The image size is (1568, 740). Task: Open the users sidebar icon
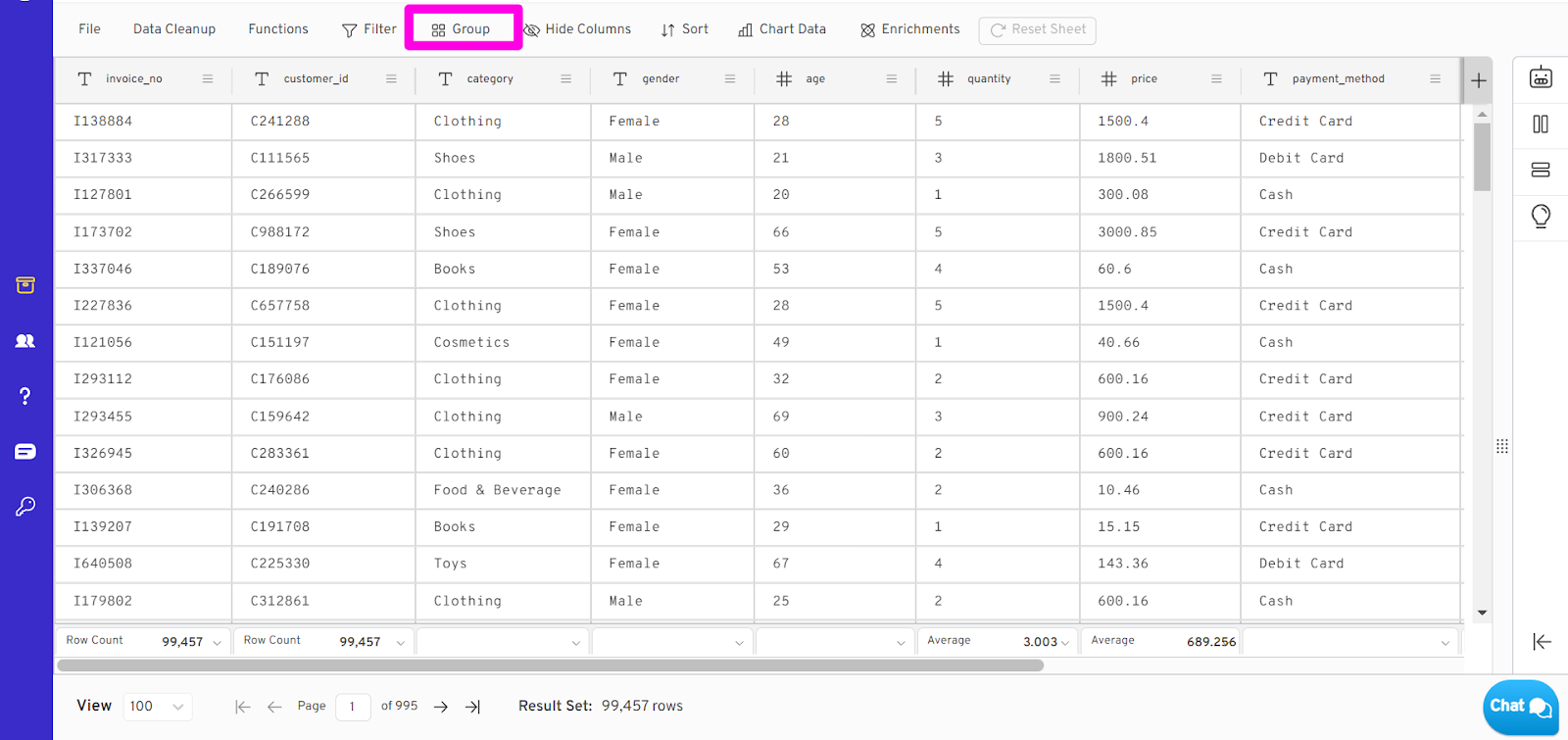click(x=25, y=341)
